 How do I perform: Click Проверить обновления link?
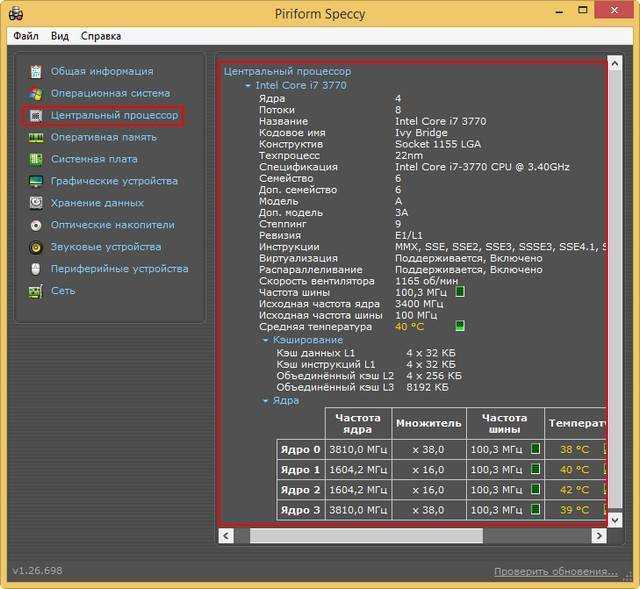click(556, 571)
